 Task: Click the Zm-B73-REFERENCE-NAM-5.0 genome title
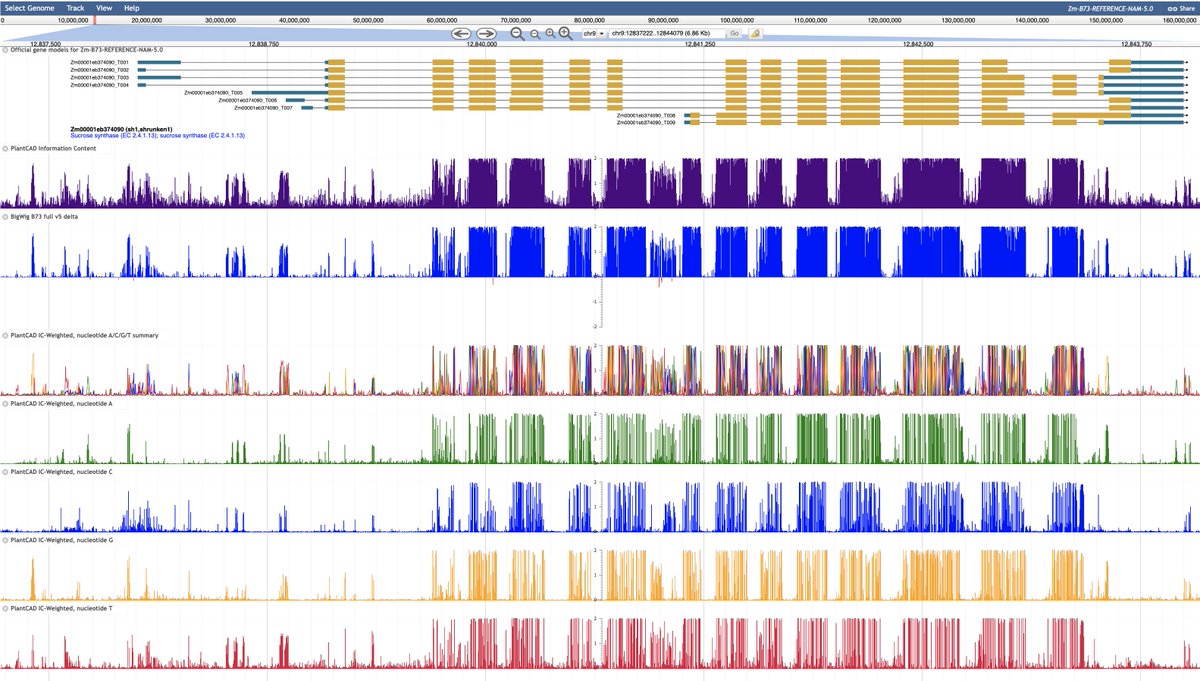[1110, 7]
